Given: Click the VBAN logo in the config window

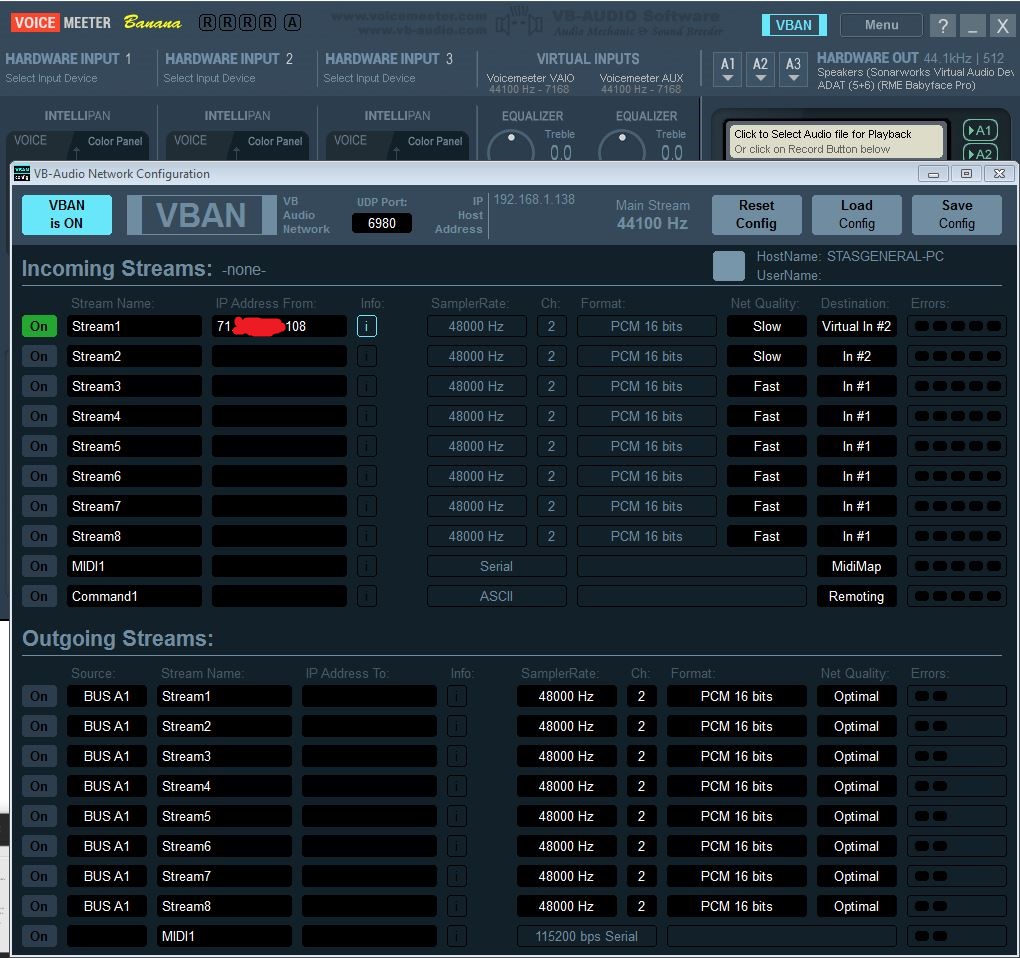Looking at the screenshot, I should [202, 215].
